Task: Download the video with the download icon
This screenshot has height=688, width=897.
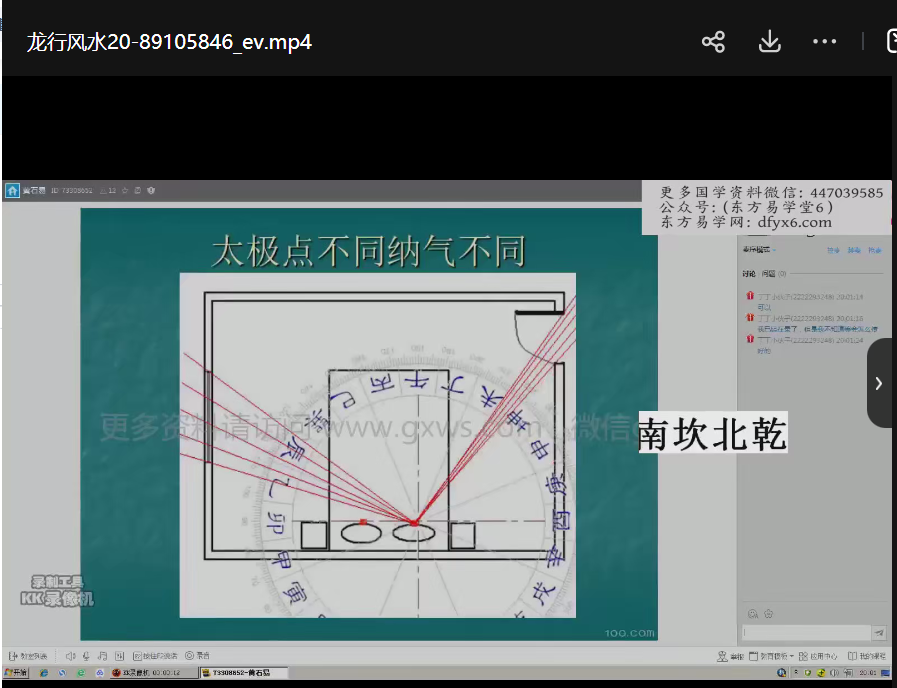Action: [x=769, y=42]
